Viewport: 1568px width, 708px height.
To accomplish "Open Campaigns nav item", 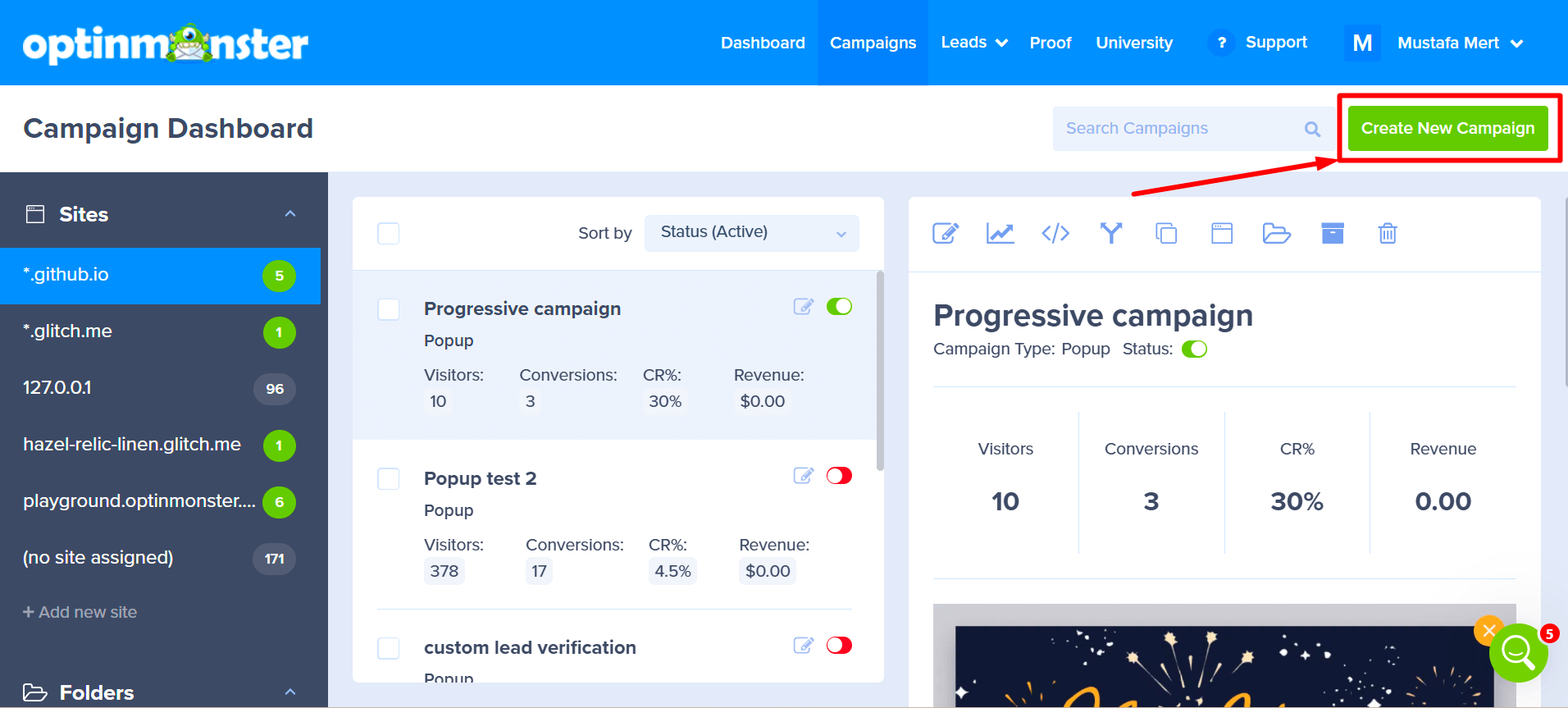I will click(873, 43).
